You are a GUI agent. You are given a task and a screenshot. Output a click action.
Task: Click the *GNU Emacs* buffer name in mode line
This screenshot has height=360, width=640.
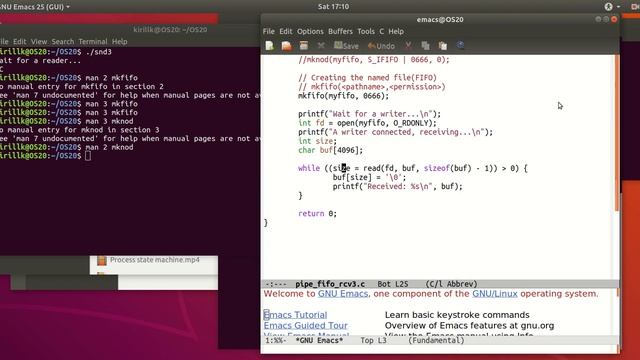(x=319, y=340)
